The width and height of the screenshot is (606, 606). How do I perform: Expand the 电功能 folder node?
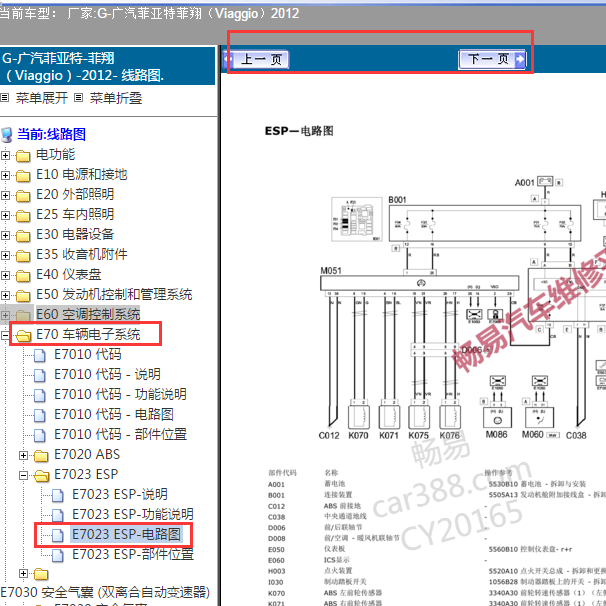(5, 155)
